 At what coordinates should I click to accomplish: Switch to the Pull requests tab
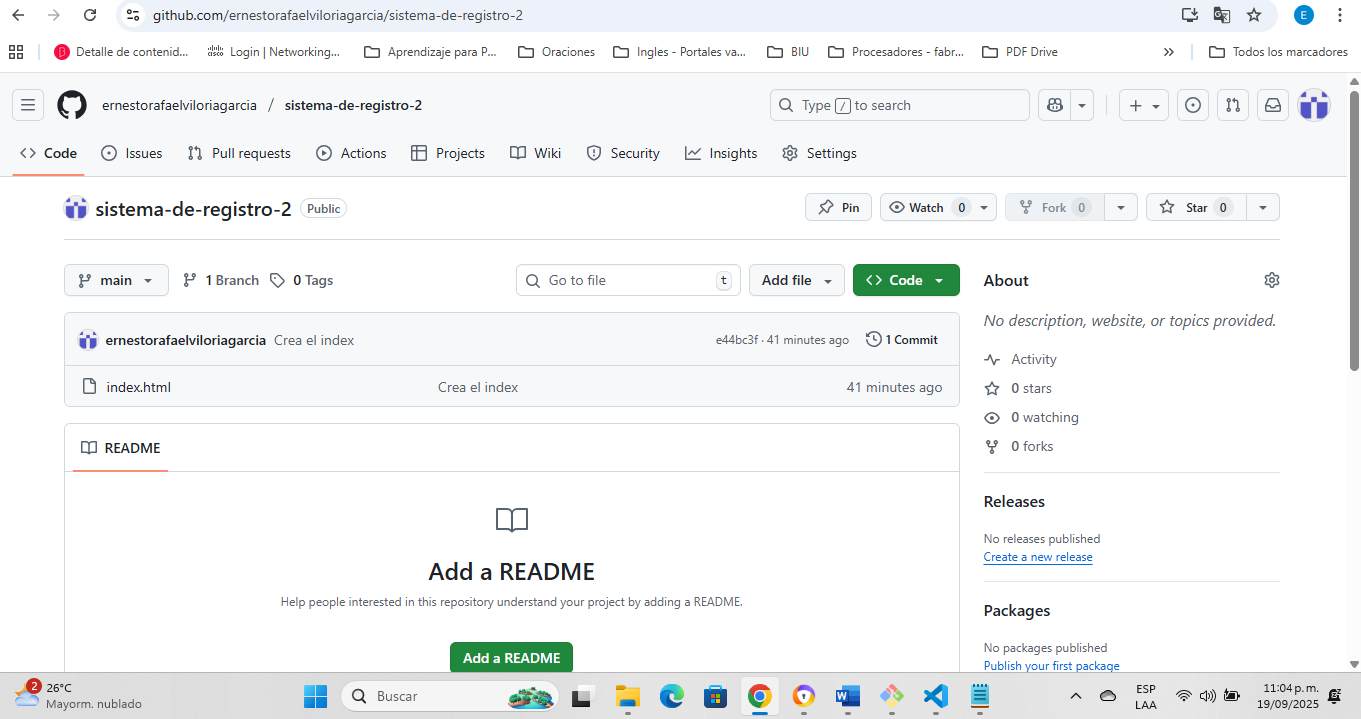click(x=239, y=153)
